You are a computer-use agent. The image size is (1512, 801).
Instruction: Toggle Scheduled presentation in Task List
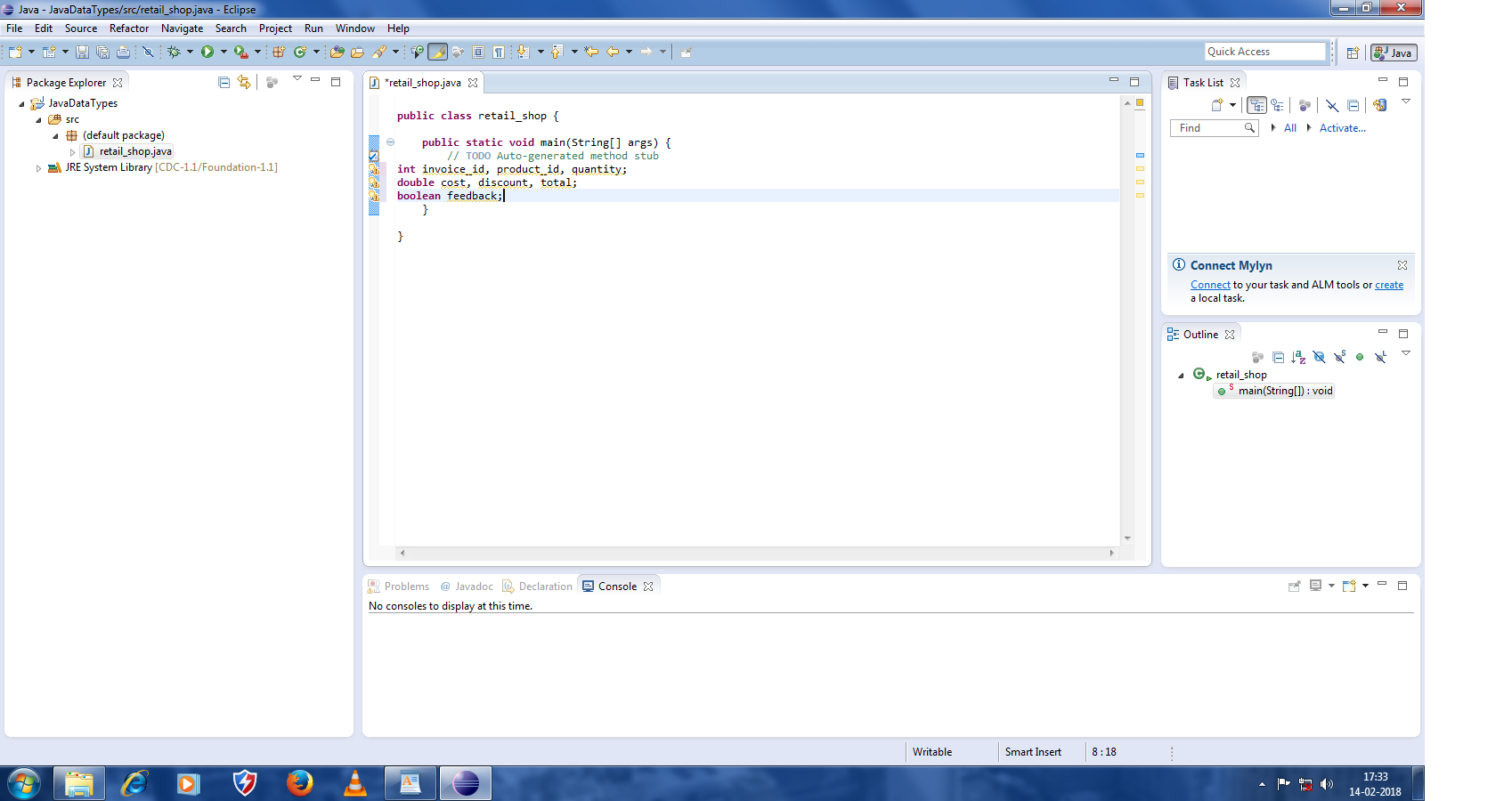[1277, 105]
